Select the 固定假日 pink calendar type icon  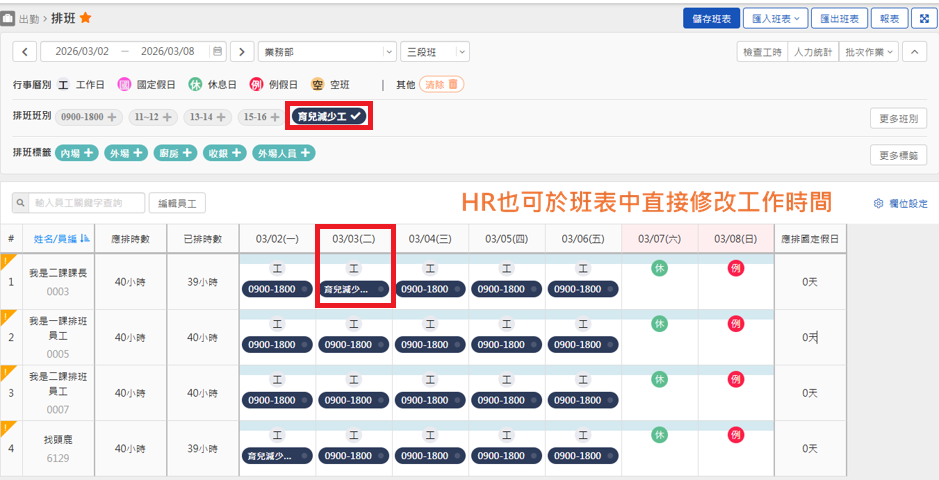click(x=125, y=85)
